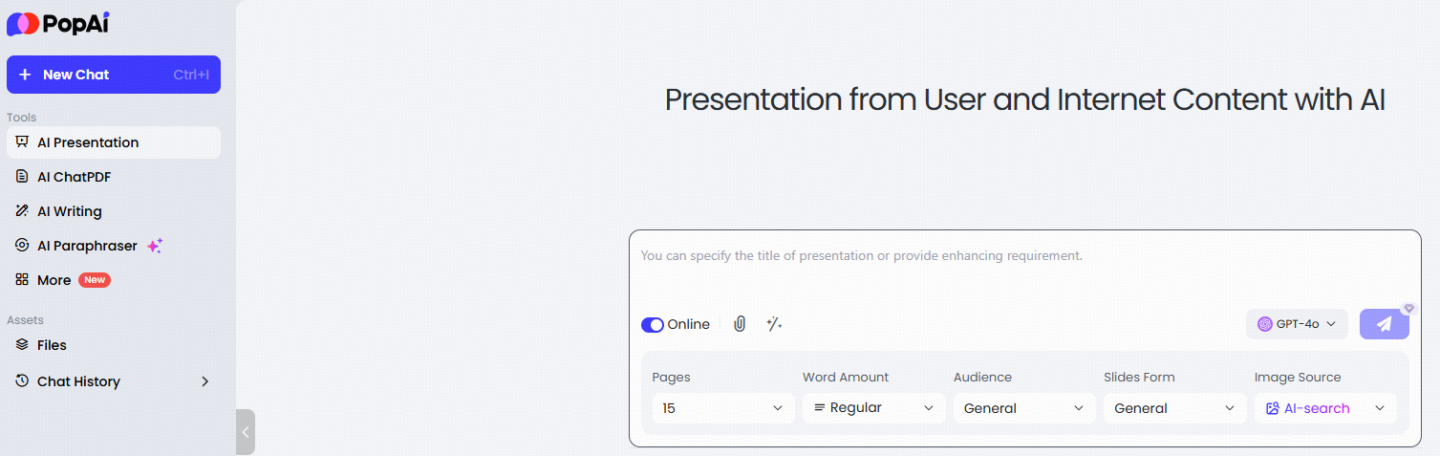Collapse the sidebar with the arrow handle
This screenshot has width=1440, height=456.
coord(245,432)
